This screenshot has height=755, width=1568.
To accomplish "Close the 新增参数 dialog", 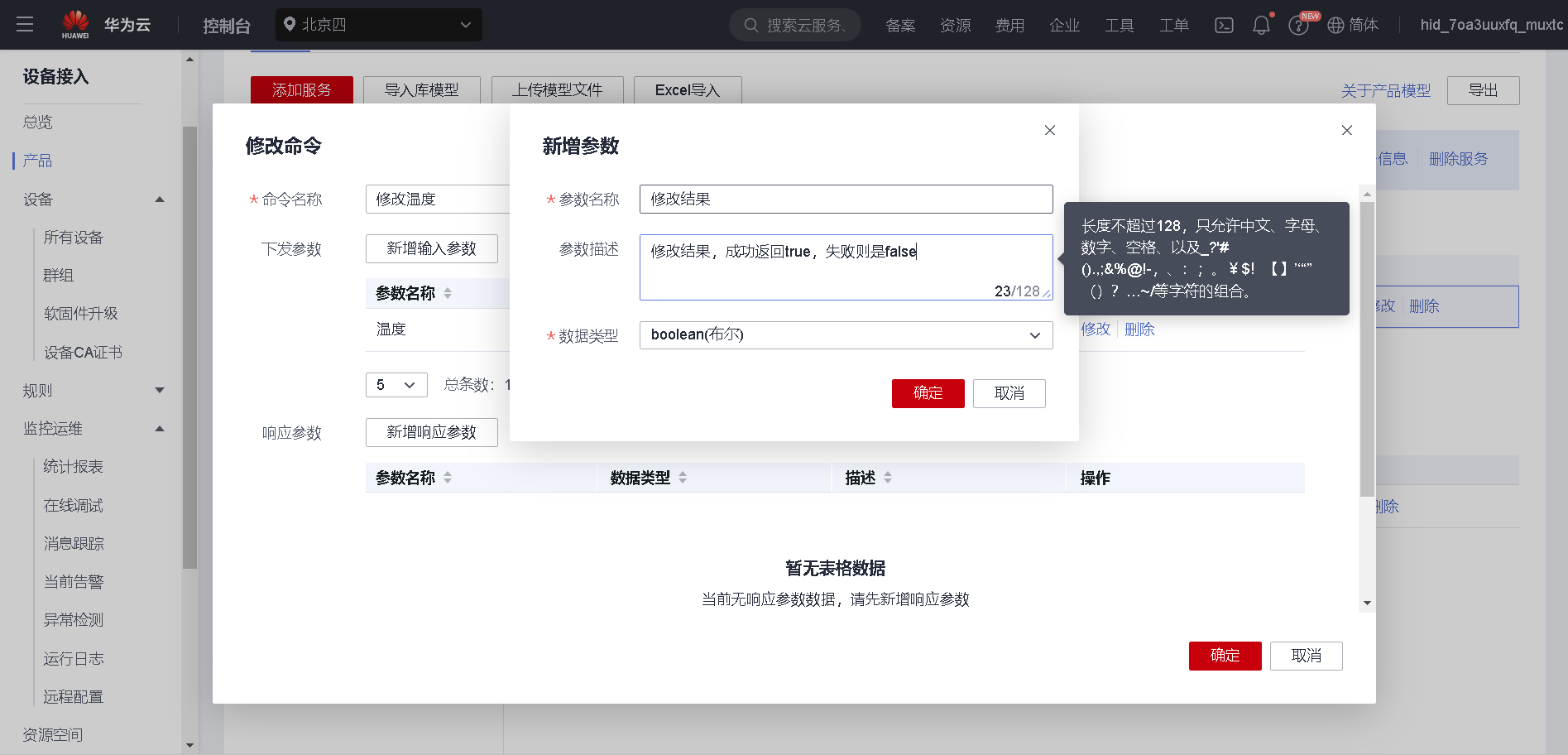I will tap(1050, 130).
